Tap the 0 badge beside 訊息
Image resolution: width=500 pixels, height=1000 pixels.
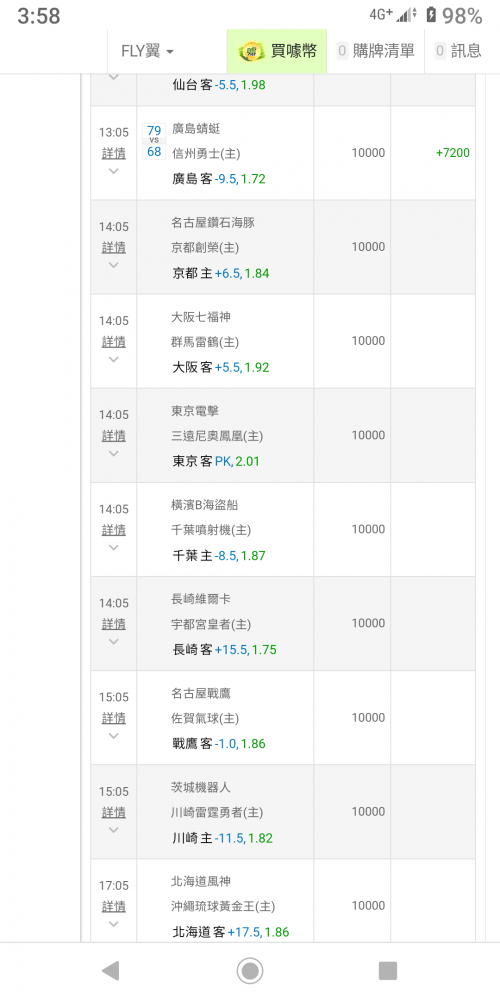click(x=440, y=51)
